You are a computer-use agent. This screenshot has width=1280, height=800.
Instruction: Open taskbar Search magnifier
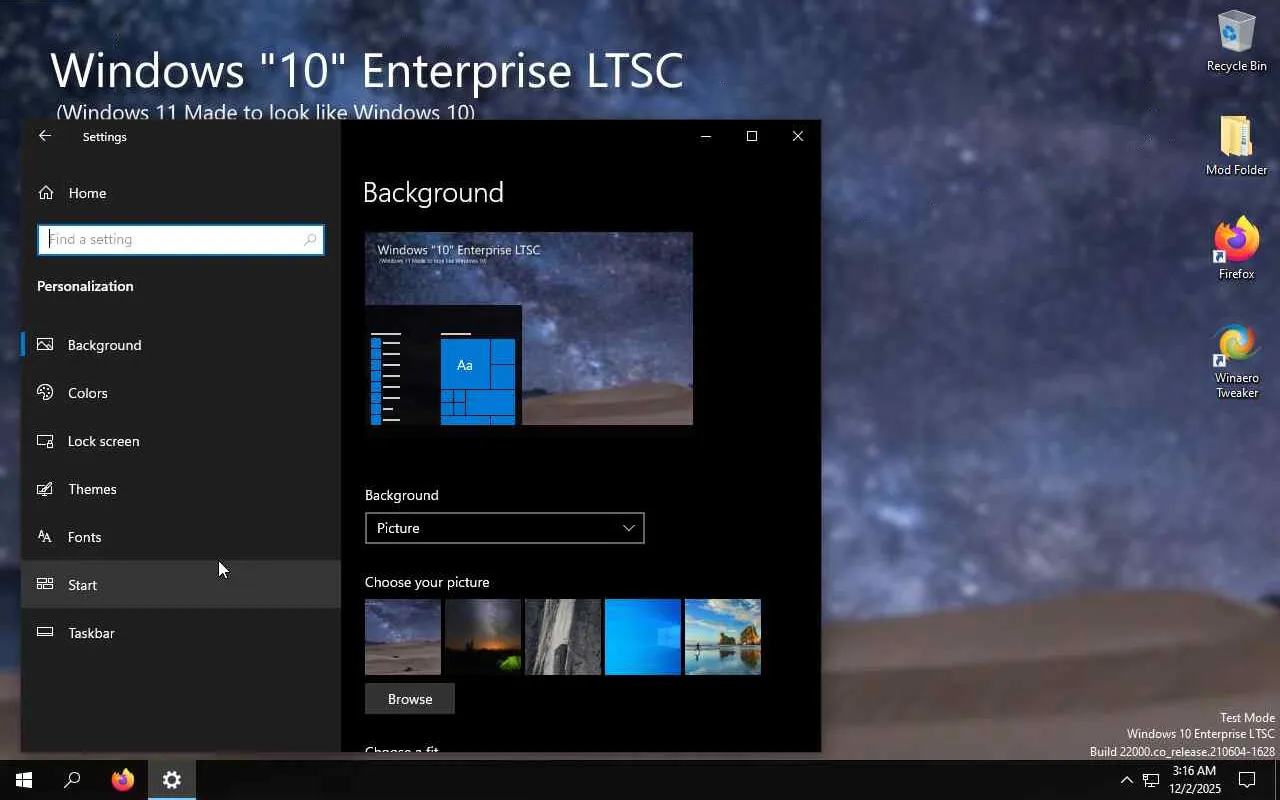click(x=72, y=780)
